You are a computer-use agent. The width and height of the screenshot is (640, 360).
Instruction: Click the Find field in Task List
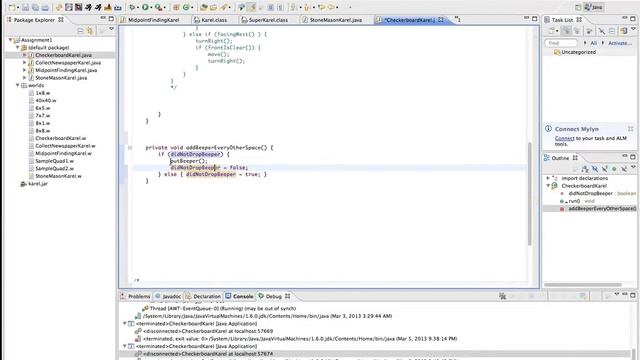(561, 43)
